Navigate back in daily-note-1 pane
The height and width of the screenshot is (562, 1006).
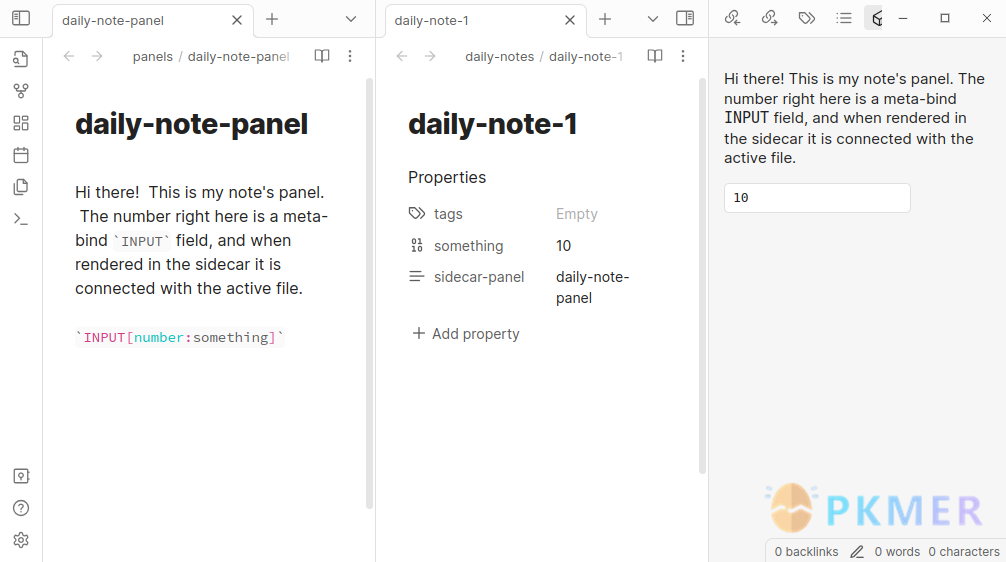click(x=402, y=56)
